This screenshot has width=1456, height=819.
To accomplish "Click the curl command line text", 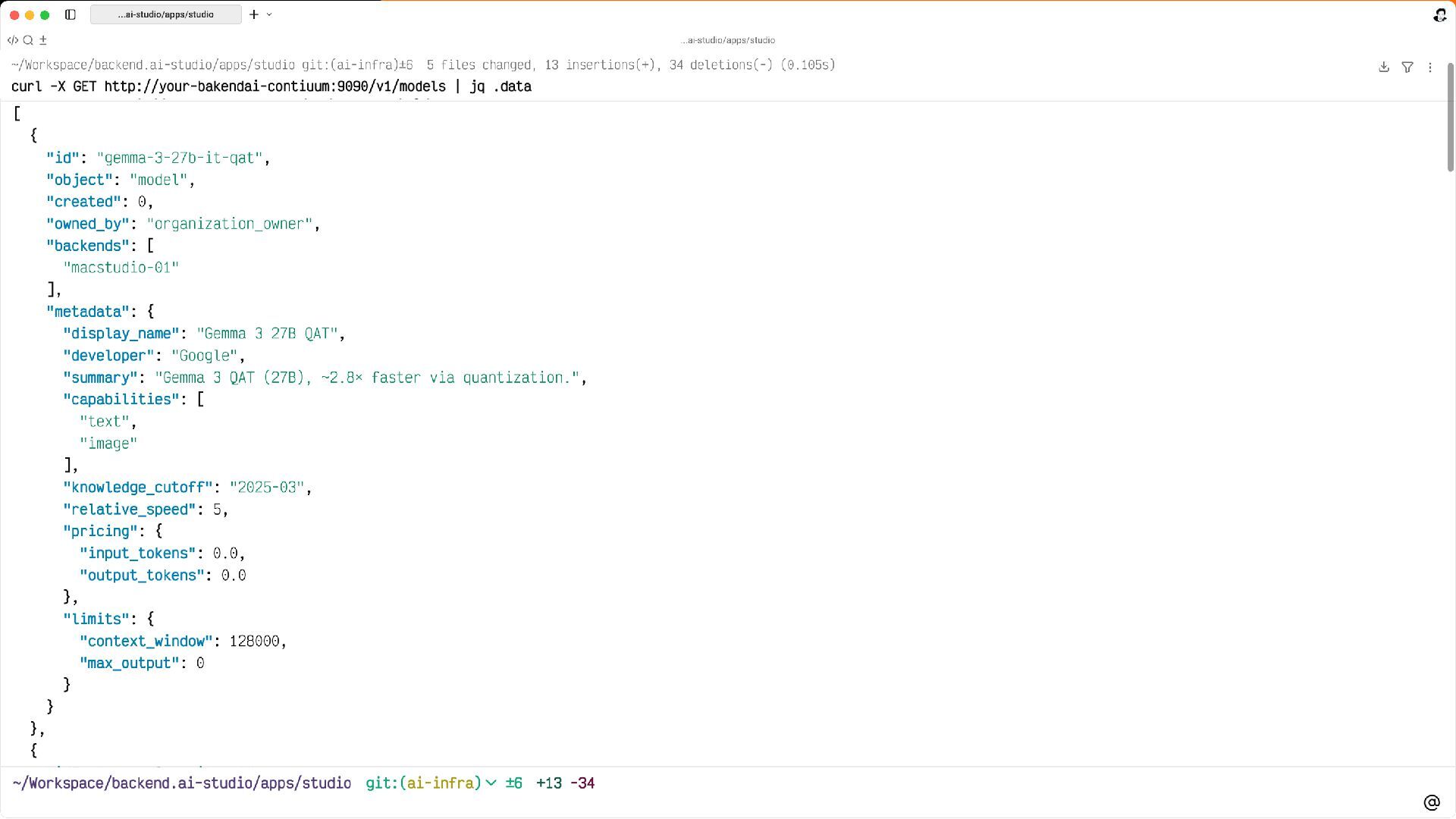I will point(271,86).
